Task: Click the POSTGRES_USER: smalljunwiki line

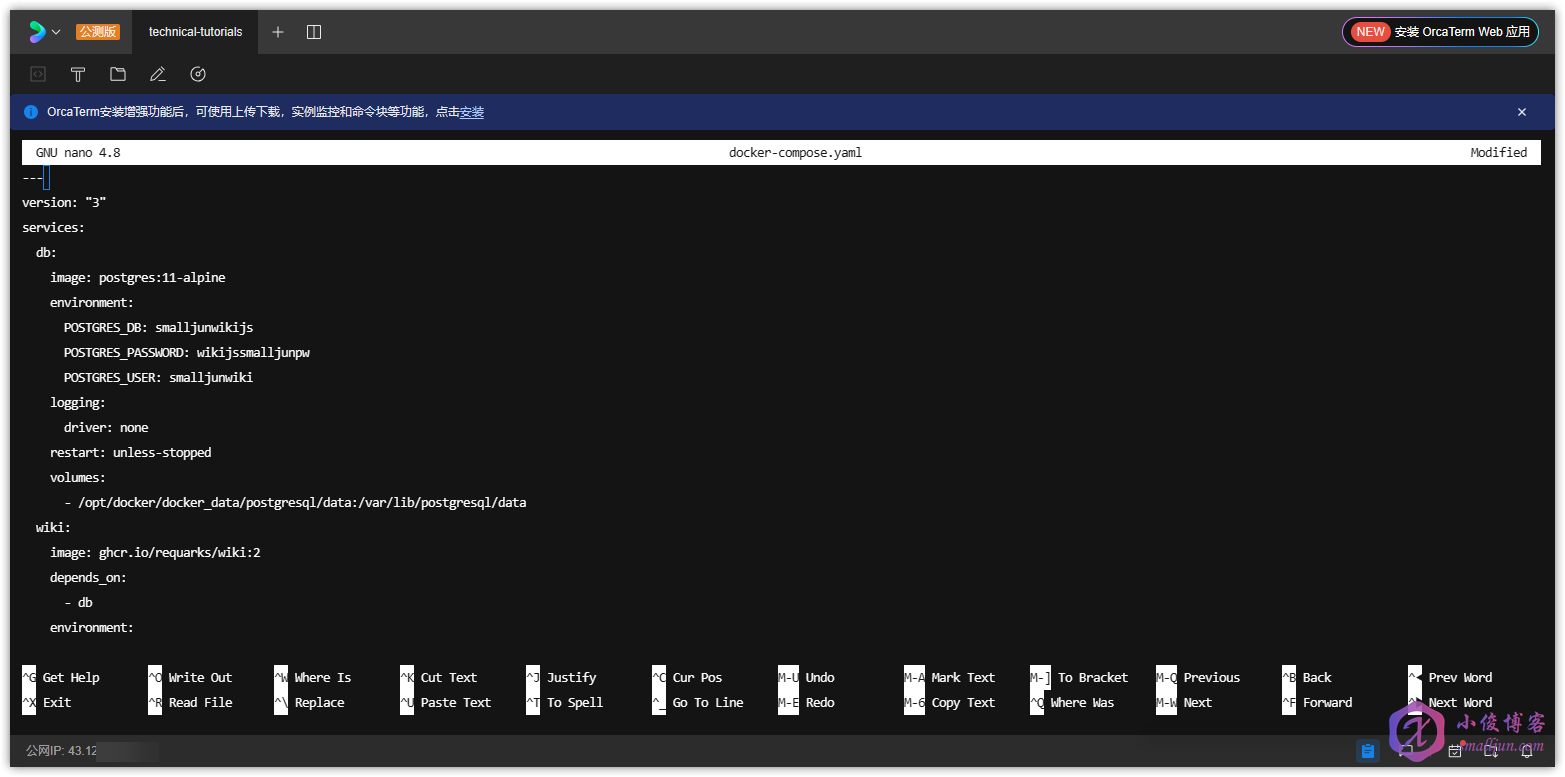Action: 159,378
